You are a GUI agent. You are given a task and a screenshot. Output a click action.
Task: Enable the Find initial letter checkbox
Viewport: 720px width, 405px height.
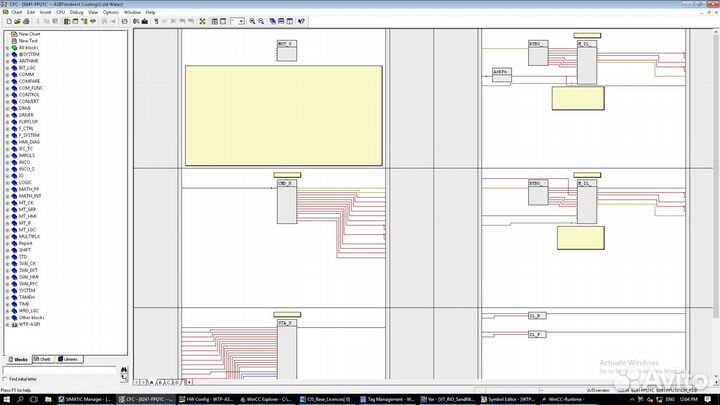pyautogui.click(x=6, y=380)
